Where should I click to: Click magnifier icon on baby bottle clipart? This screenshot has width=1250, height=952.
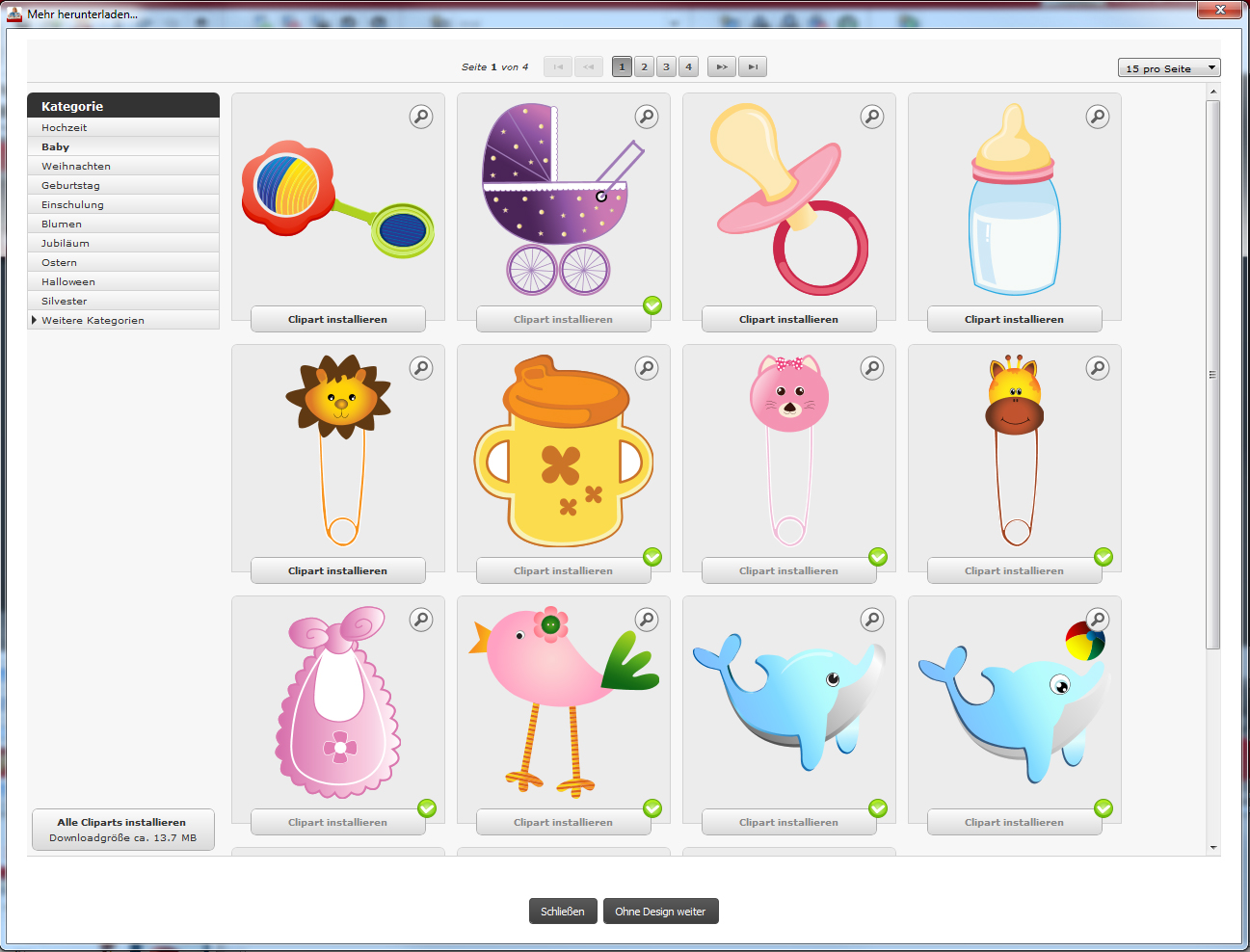click(x=1098, y=117)
